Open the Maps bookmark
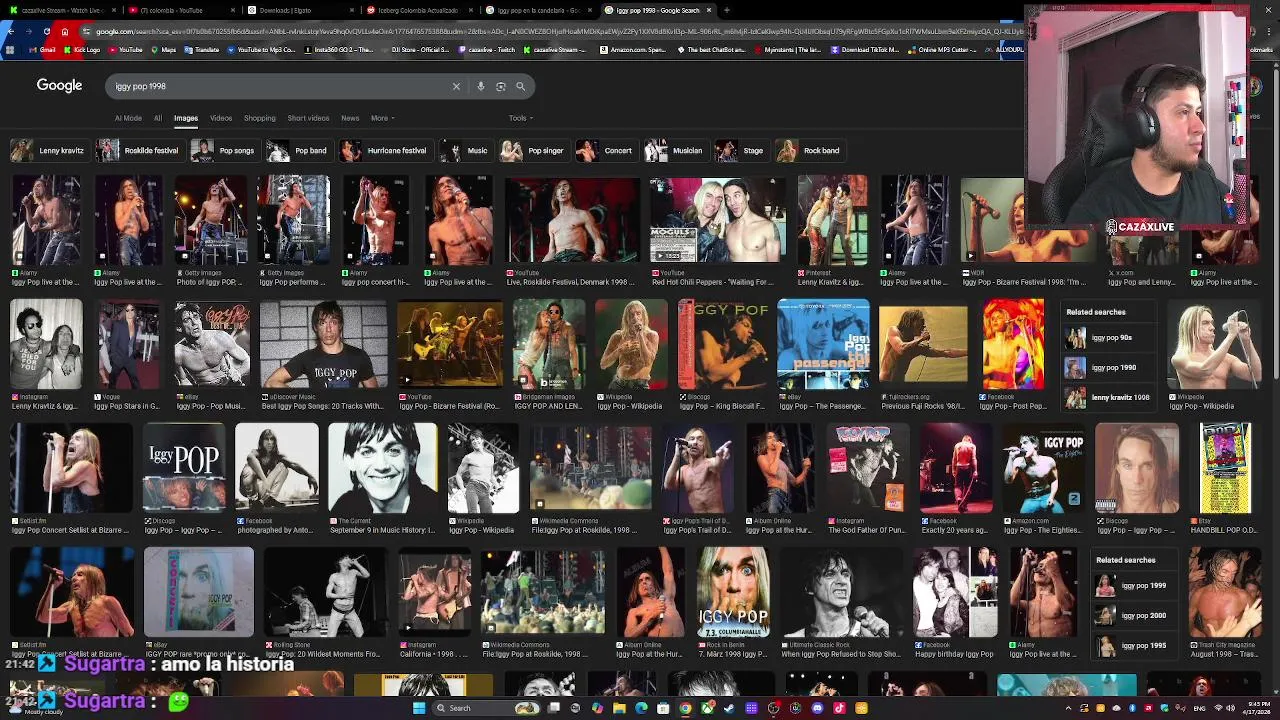The width and height of the screenshot is (1280, 720). pyautogui.click(x=164, y=49)
